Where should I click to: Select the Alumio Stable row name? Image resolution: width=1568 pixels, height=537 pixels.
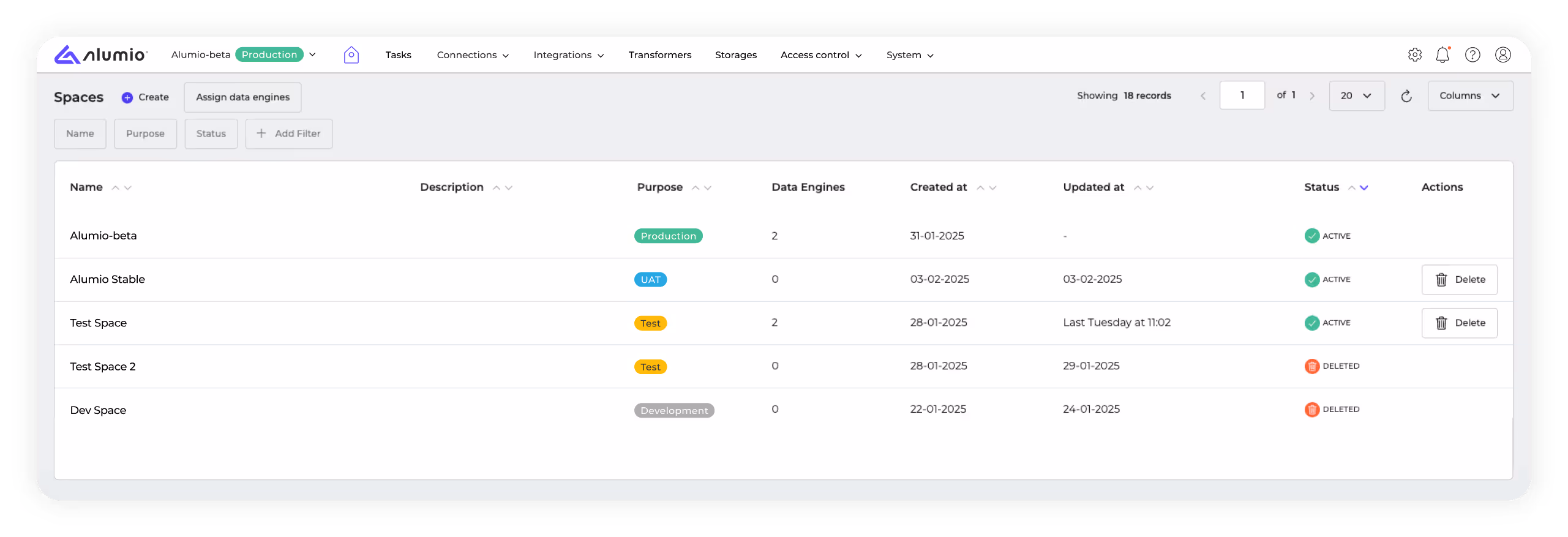[x=108, y=279]
